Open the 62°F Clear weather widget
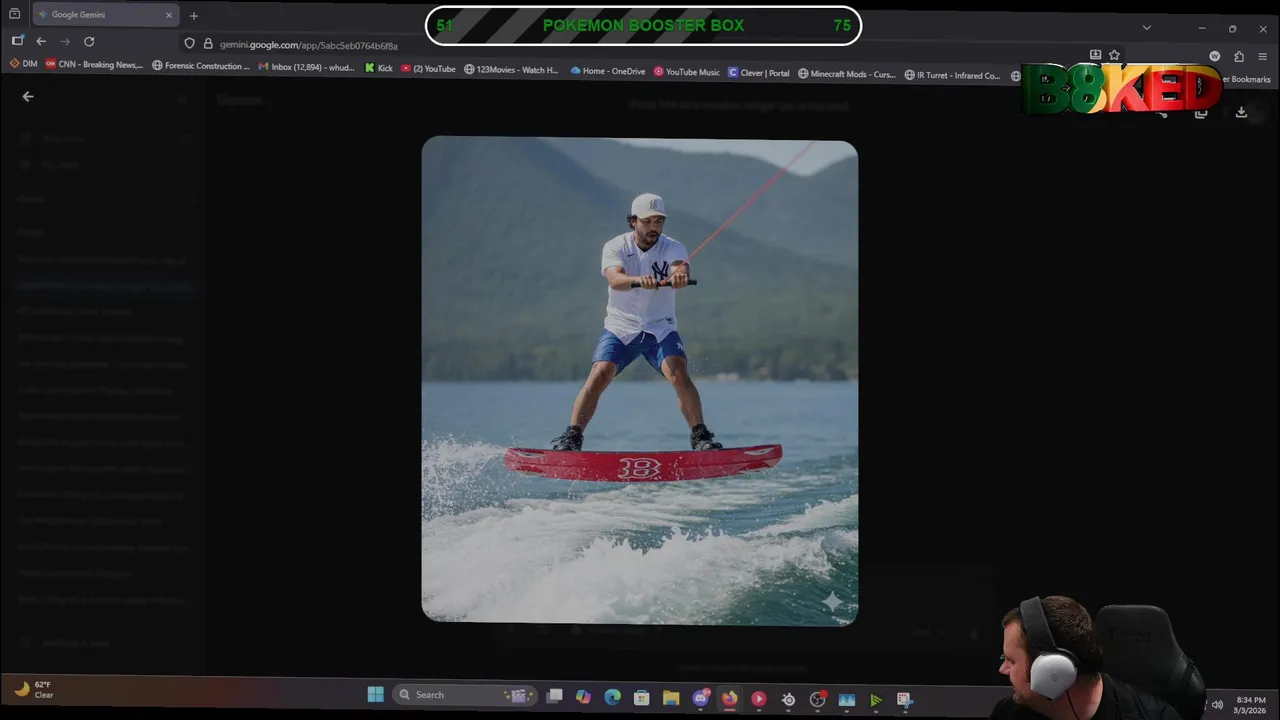 33,689
